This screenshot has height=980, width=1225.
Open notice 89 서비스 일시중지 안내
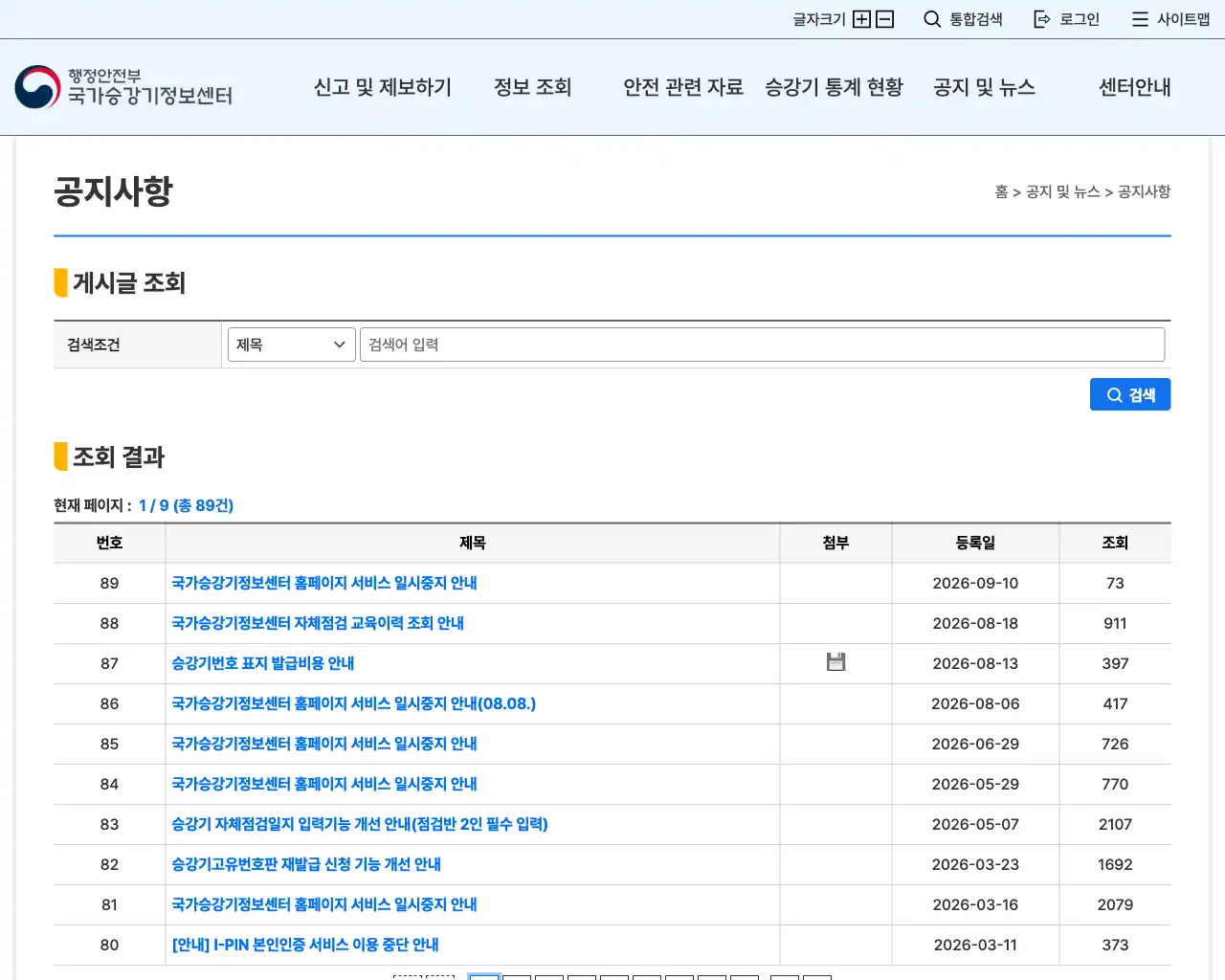324,583
